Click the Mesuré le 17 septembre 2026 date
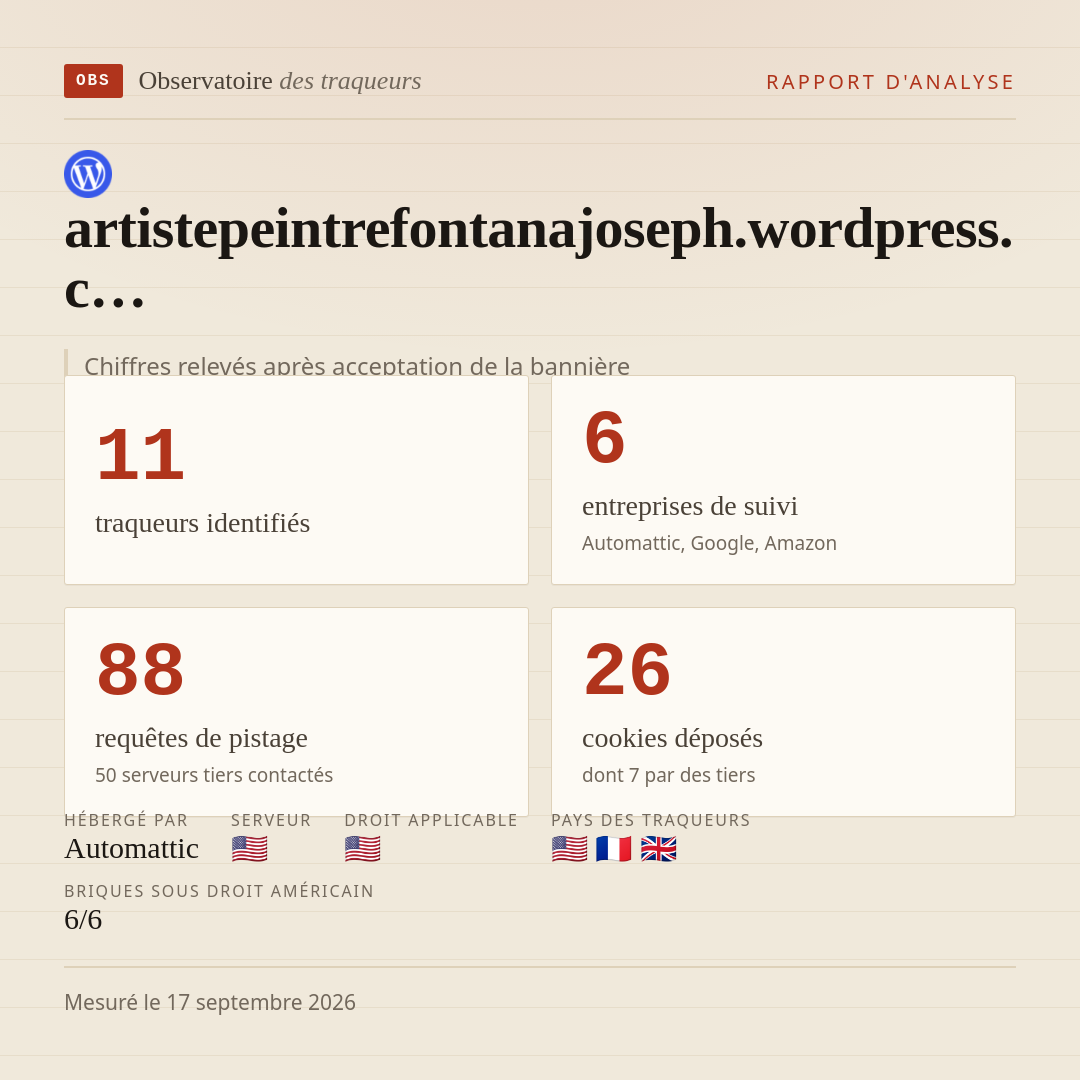Screen dimensions: 1080x1080 pos(210,1002)
